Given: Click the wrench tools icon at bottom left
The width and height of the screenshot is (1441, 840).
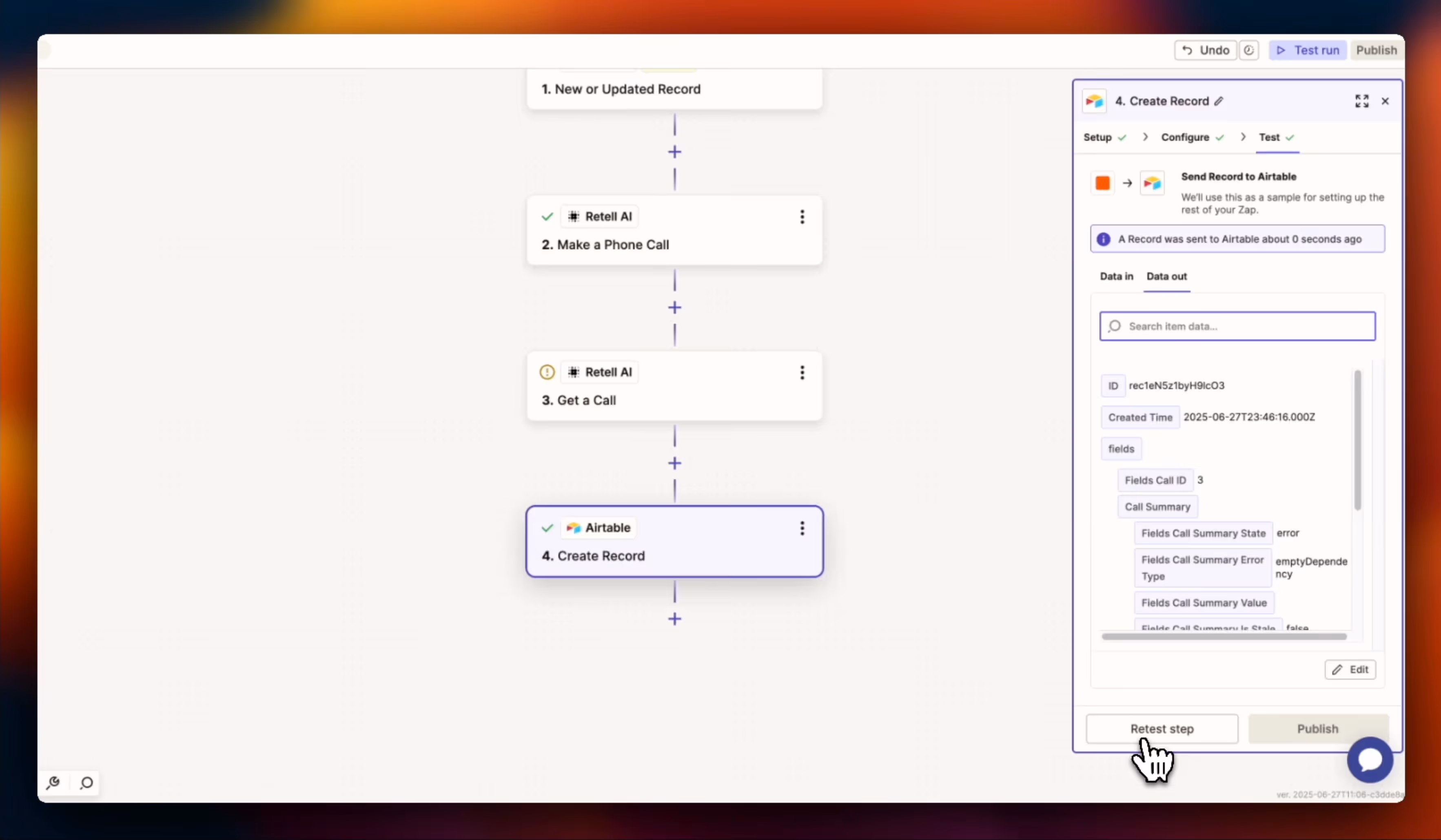Looking at the screenshot, I should point(54,782).
